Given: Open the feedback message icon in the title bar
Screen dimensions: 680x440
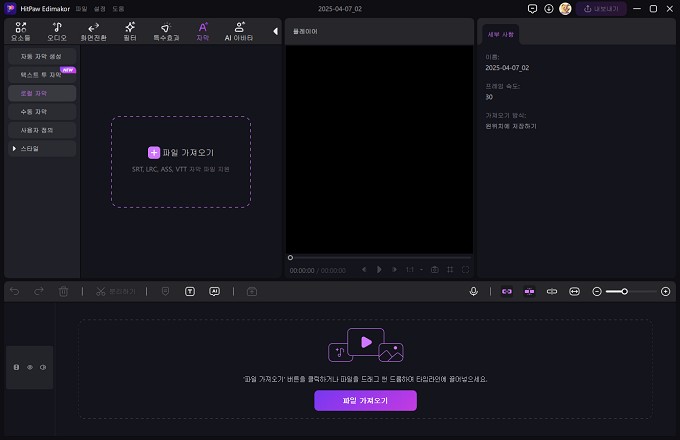Looking at the screenshot, I should coord(532,9).
